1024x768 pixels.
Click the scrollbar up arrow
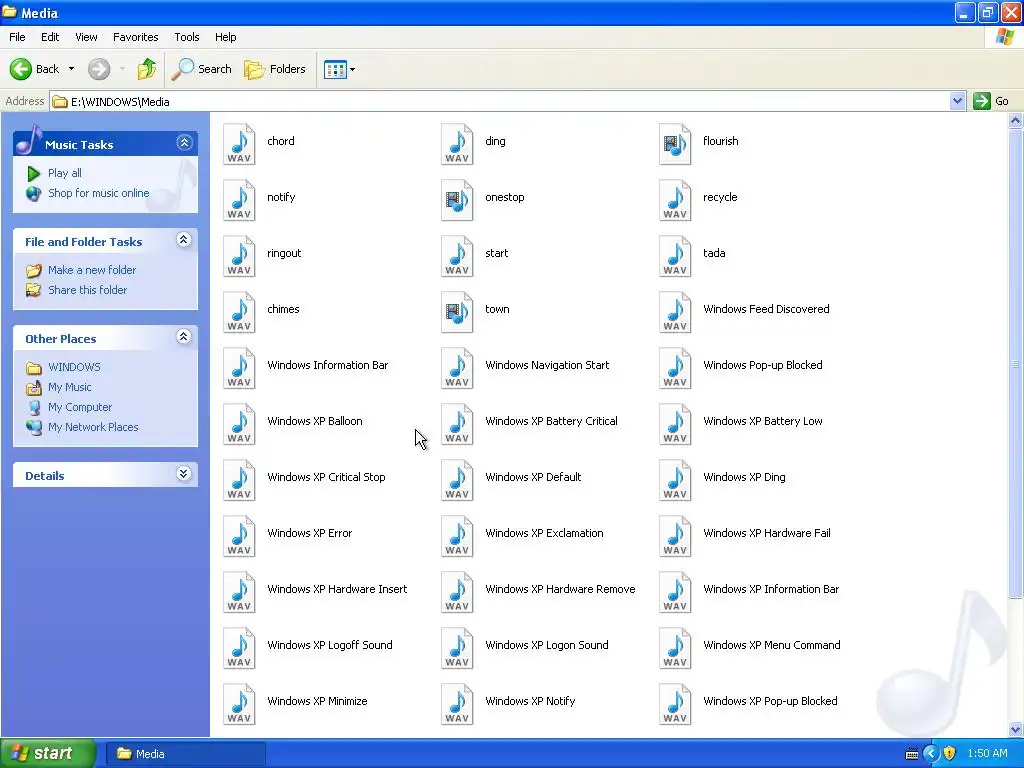[1015, 120]
